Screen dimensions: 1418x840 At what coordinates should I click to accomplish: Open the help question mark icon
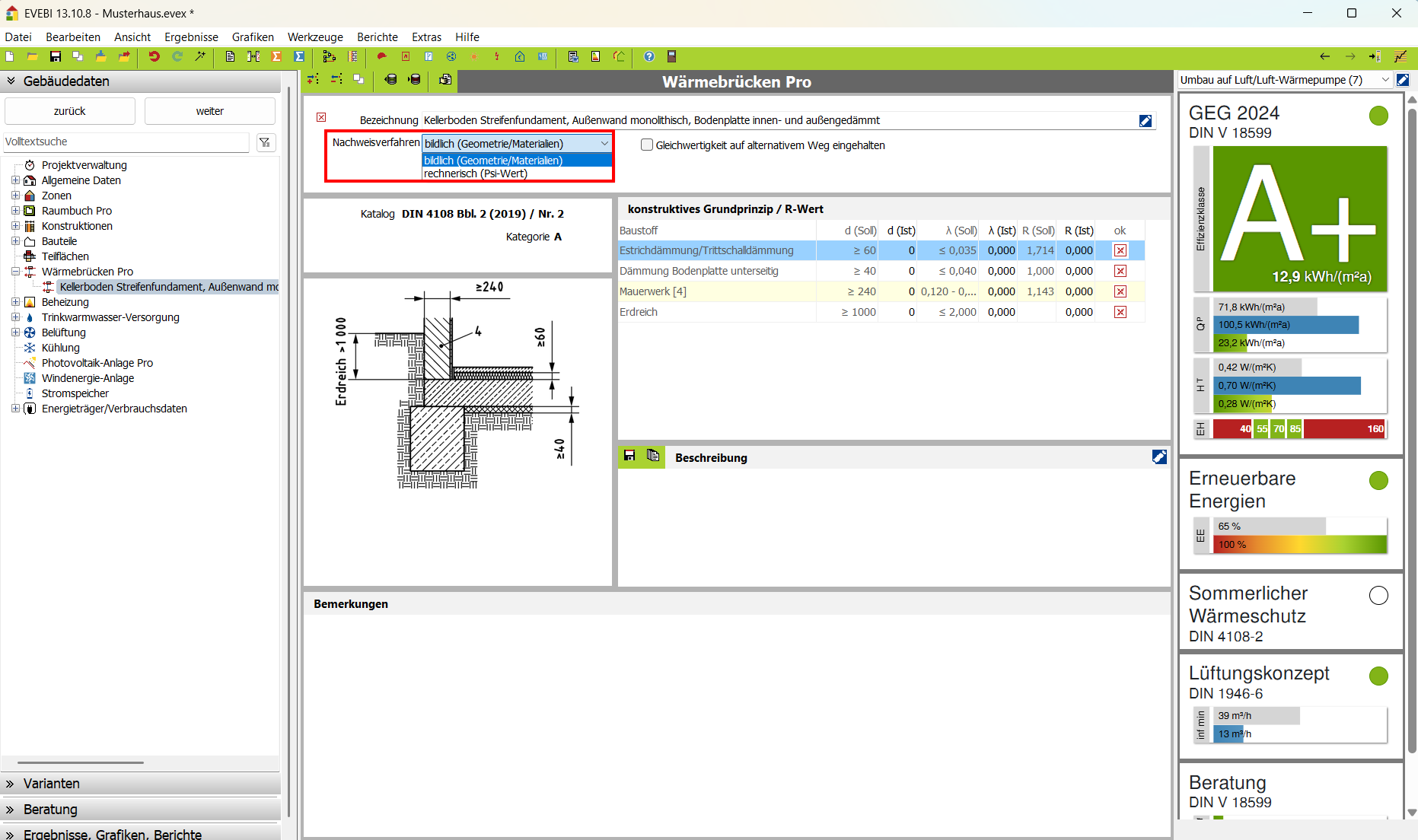pos(648,57)
